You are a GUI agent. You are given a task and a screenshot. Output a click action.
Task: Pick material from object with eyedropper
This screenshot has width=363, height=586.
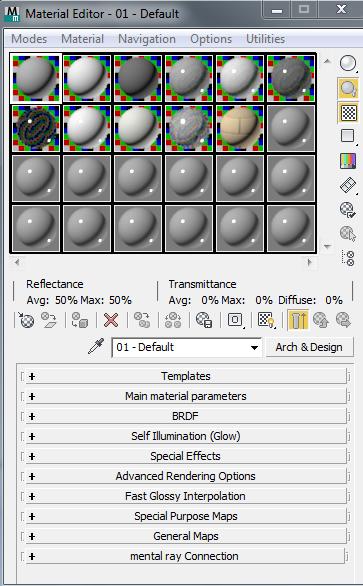click(96, 346)
